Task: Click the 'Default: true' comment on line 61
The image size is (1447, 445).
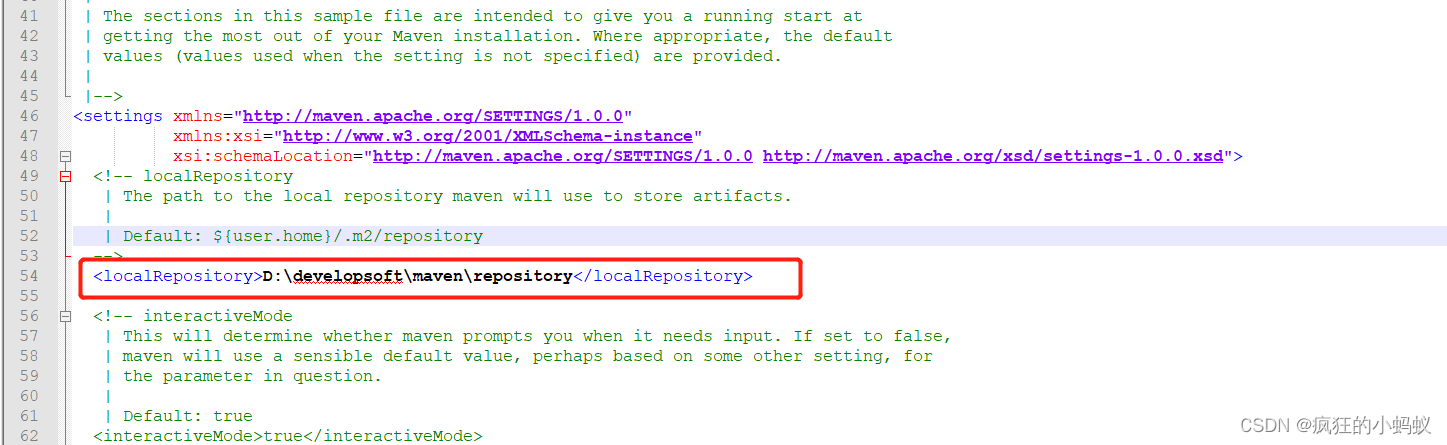Action: point(188,416)
